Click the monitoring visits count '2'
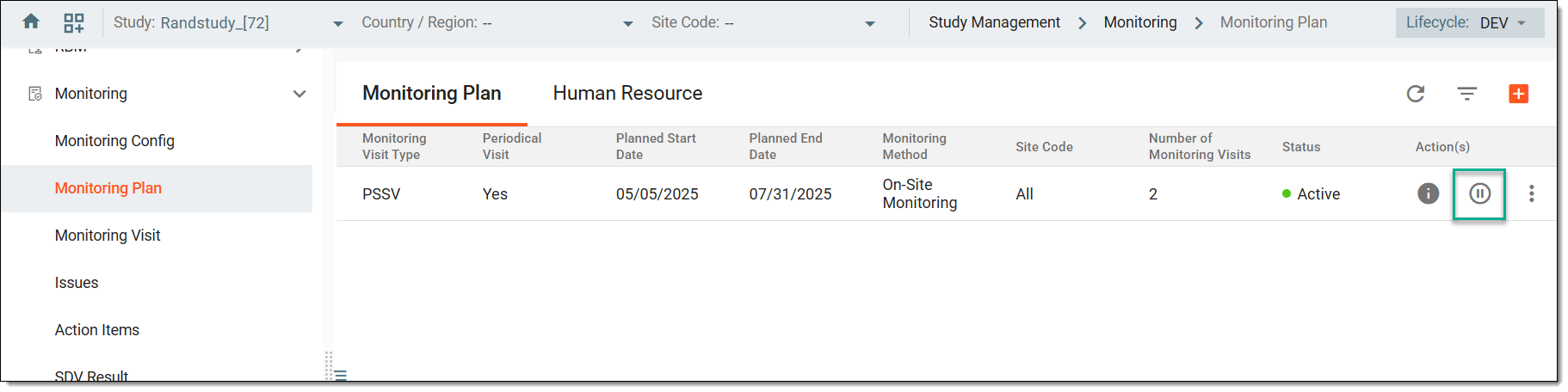This screenshot has width=1568, height=392. [x=1153, y=194]
